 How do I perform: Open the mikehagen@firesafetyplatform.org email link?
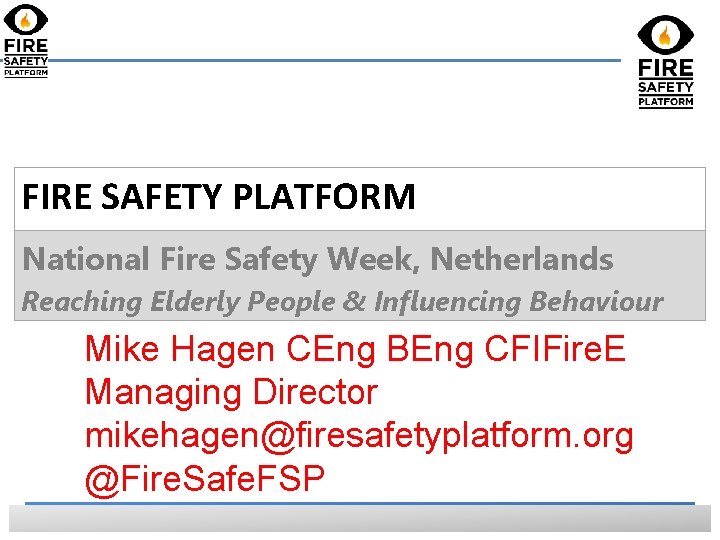359,435
